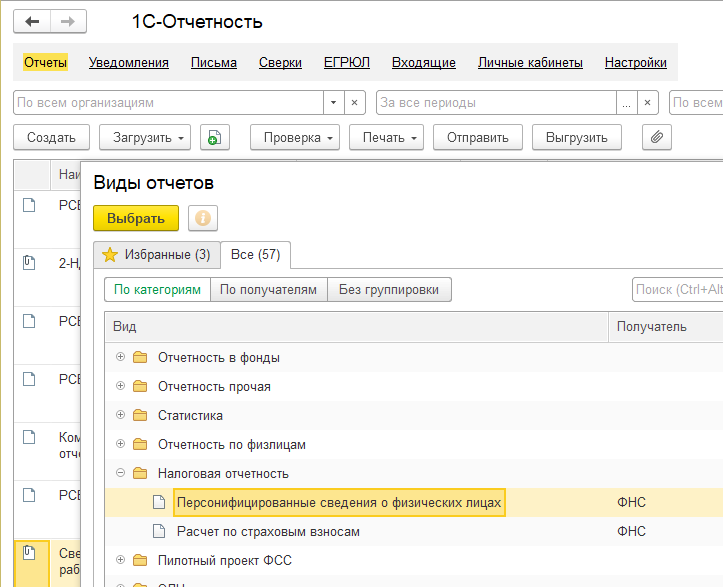Click the orange info icon beside Выбрать
The height and width of the screenshot is (587, 723).
click(x=203, y=218)
